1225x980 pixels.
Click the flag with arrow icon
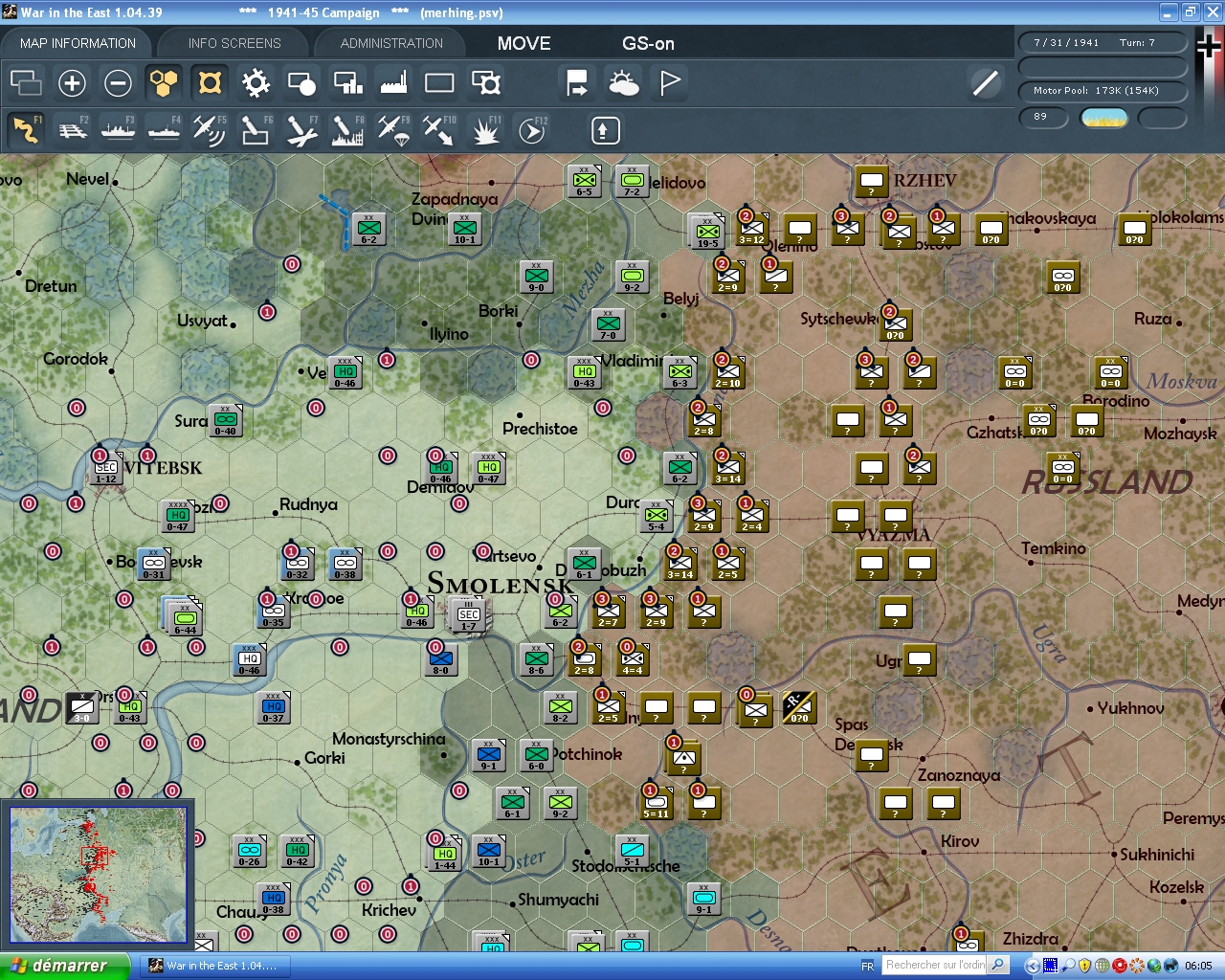[577, 83]
